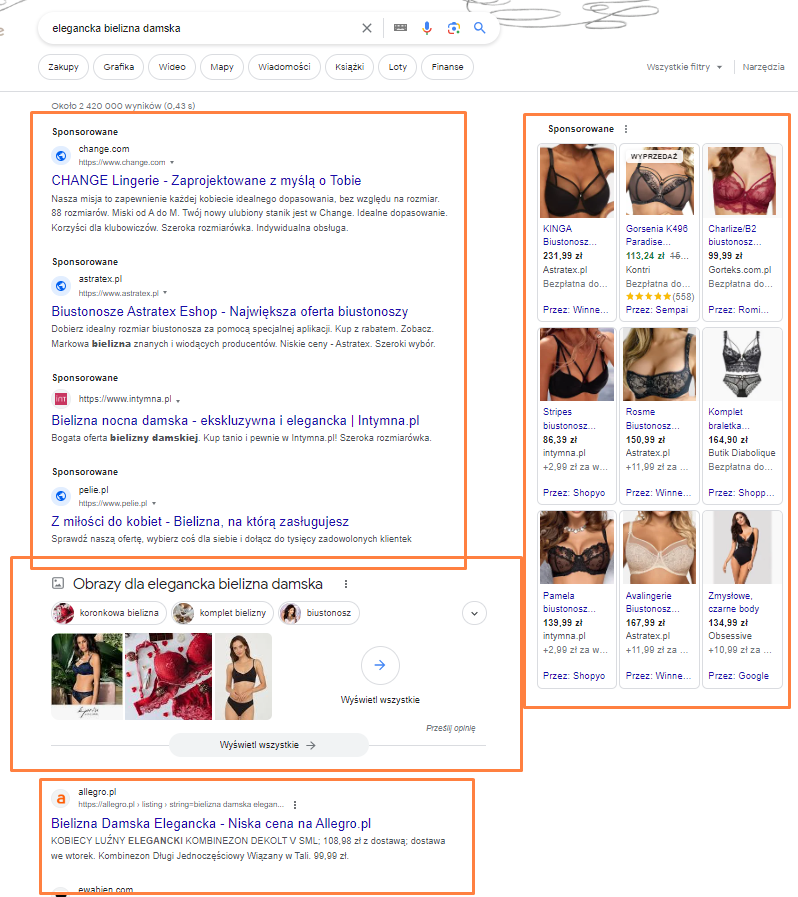Click the change.com globe favicon
Viewport: 798px width, 897px height.
click(61, 156)
